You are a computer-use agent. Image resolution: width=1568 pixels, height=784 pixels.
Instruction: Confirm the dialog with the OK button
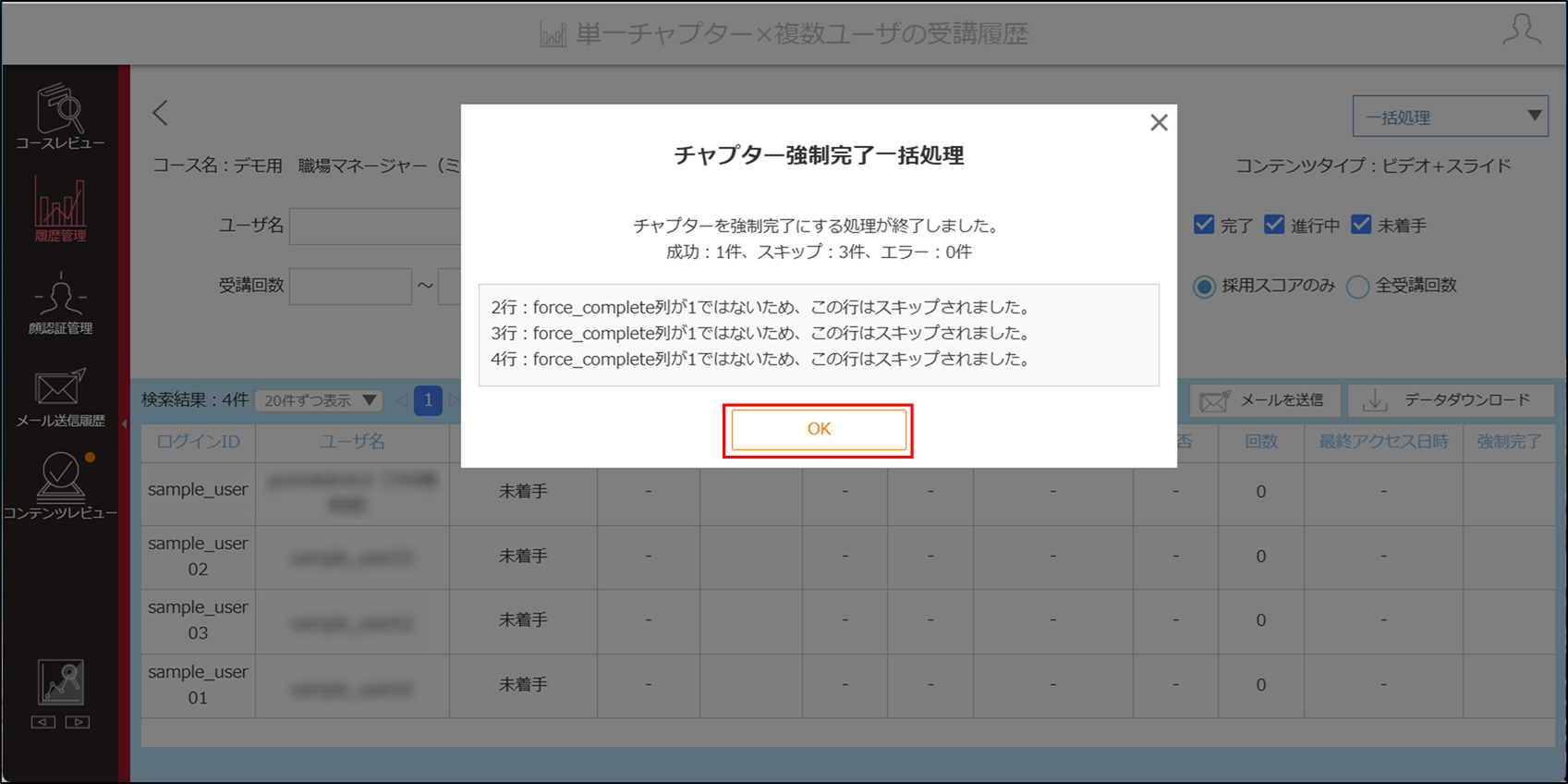pyautogui.click(x=819, y=430)
